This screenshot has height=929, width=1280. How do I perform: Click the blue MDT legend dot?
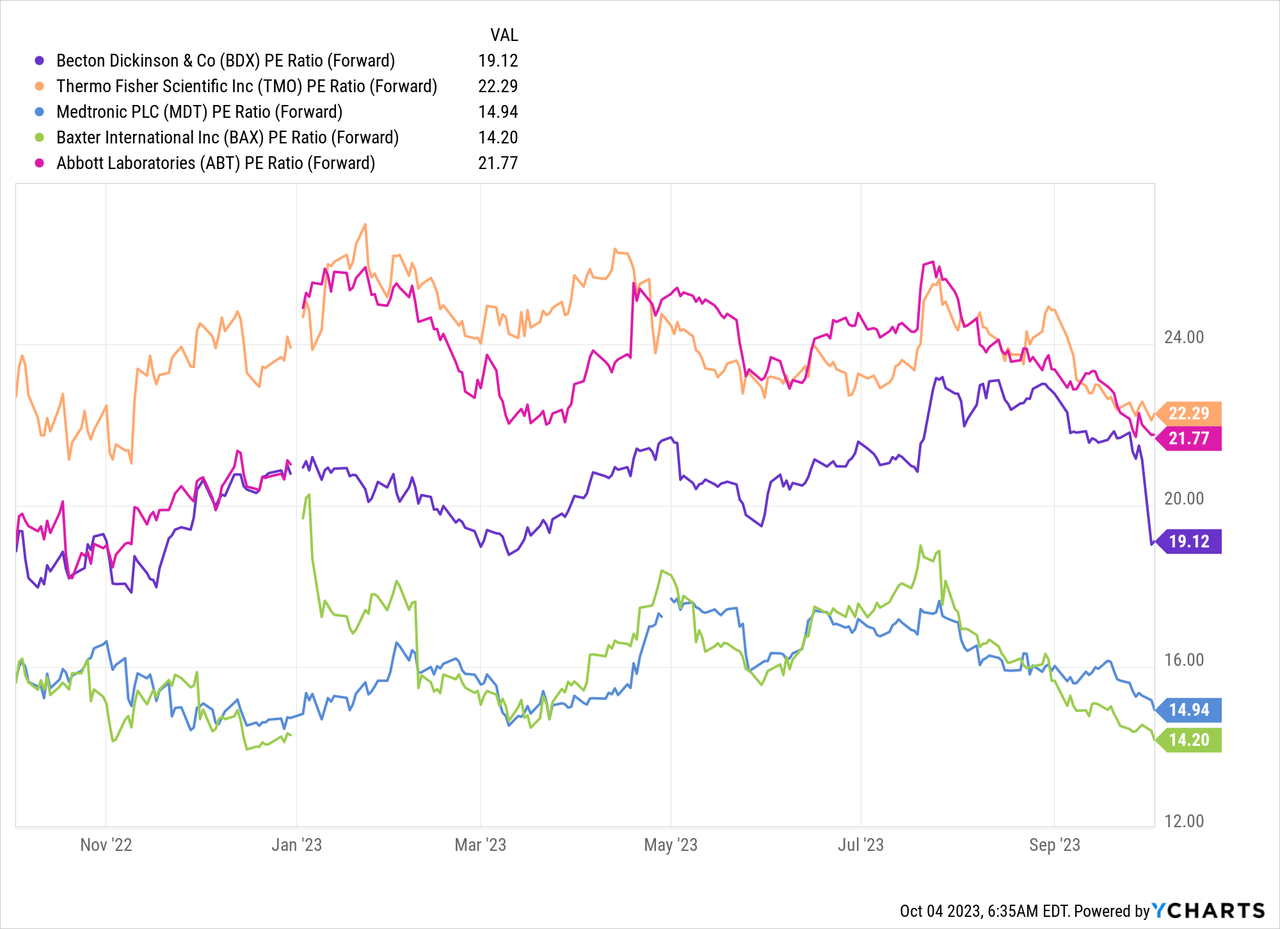tap(39, 112)
